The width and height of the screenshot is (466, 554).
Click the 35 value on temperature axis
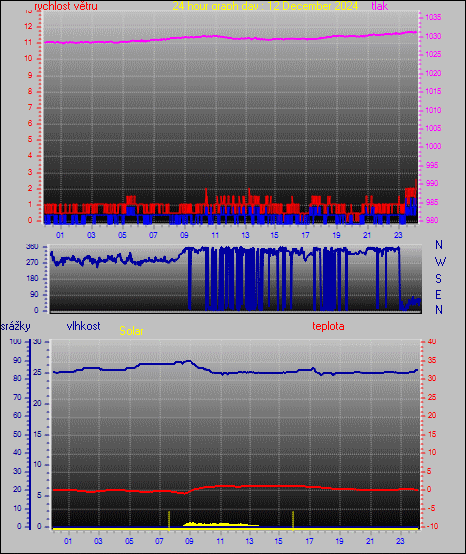432,361
